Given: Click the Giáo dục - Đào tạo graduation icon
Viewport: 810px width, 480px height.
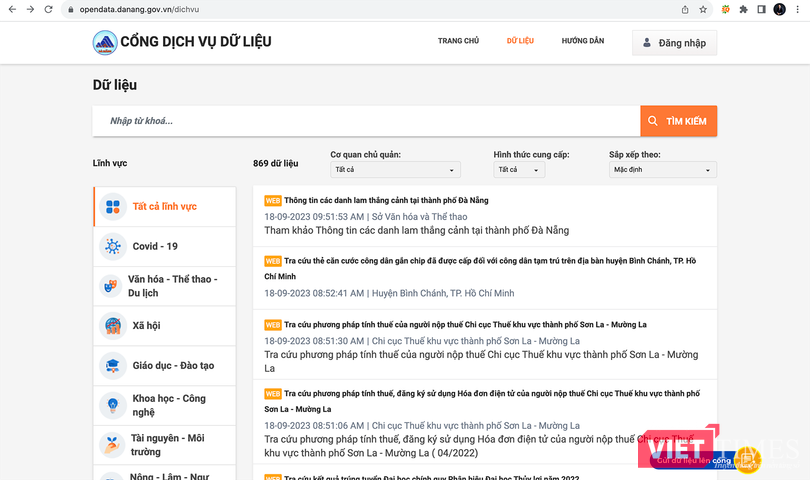Looking at the screenshot, I should click(x=112, y=366).
